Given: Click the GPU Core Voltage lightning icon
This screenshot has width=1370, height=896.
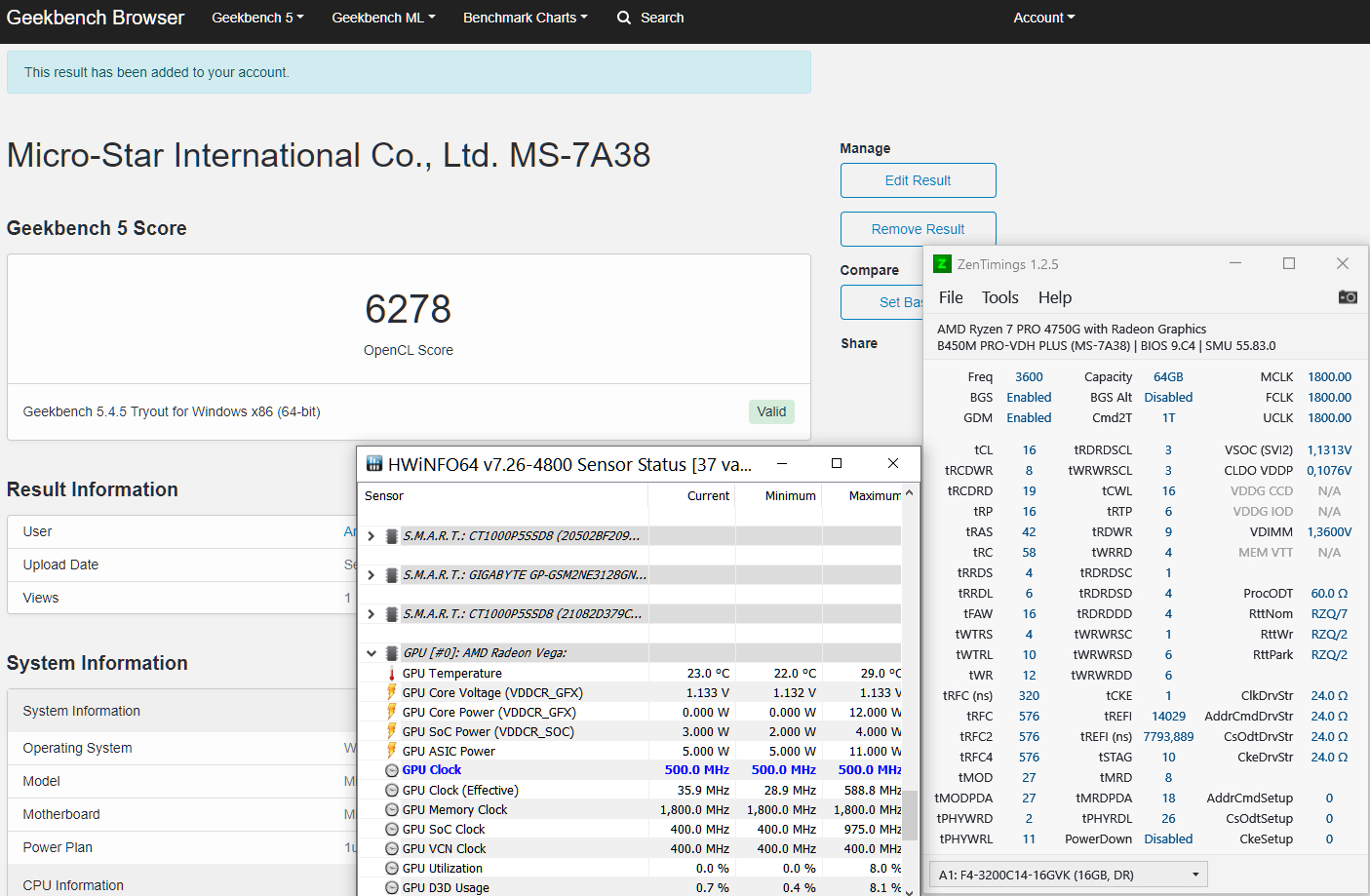Looking at the screenshot, I should coord(392,692).
